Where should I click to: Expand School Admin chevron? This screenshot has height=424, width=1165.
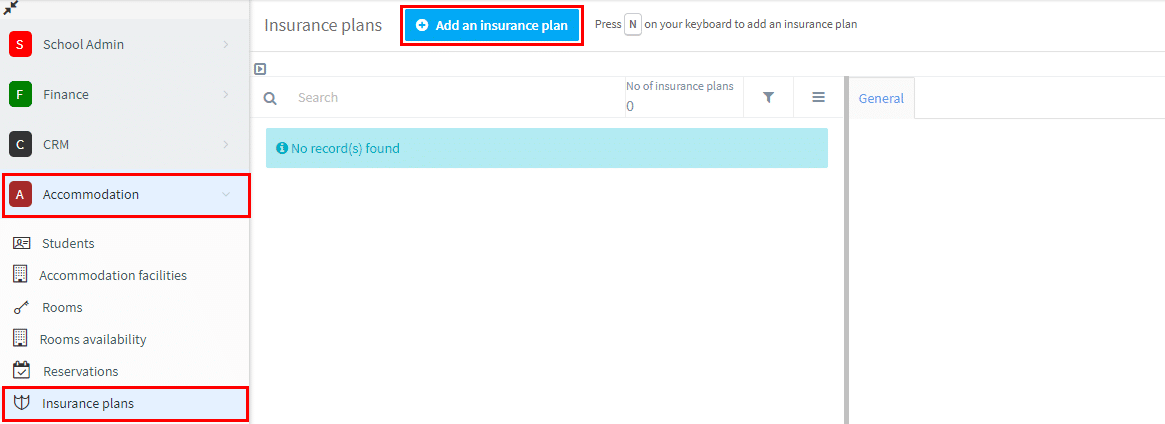pyautogui.click(x=226, y=45)
